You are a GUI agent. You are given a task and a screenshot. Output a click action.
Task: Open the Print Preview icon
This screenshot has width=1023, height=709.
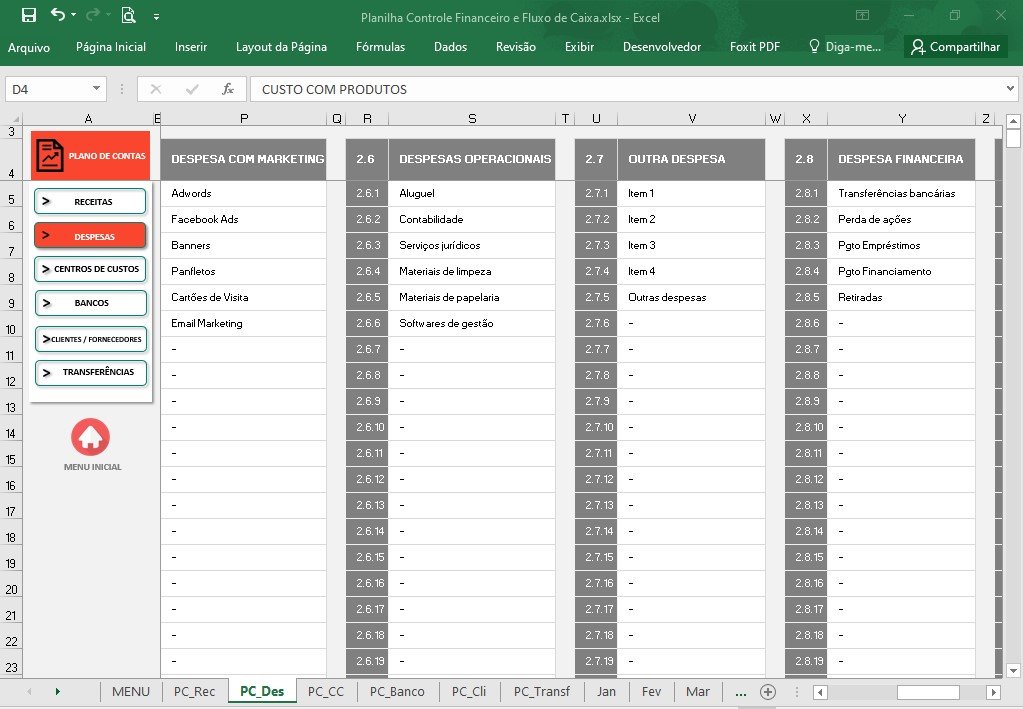[x=129, y=15]
